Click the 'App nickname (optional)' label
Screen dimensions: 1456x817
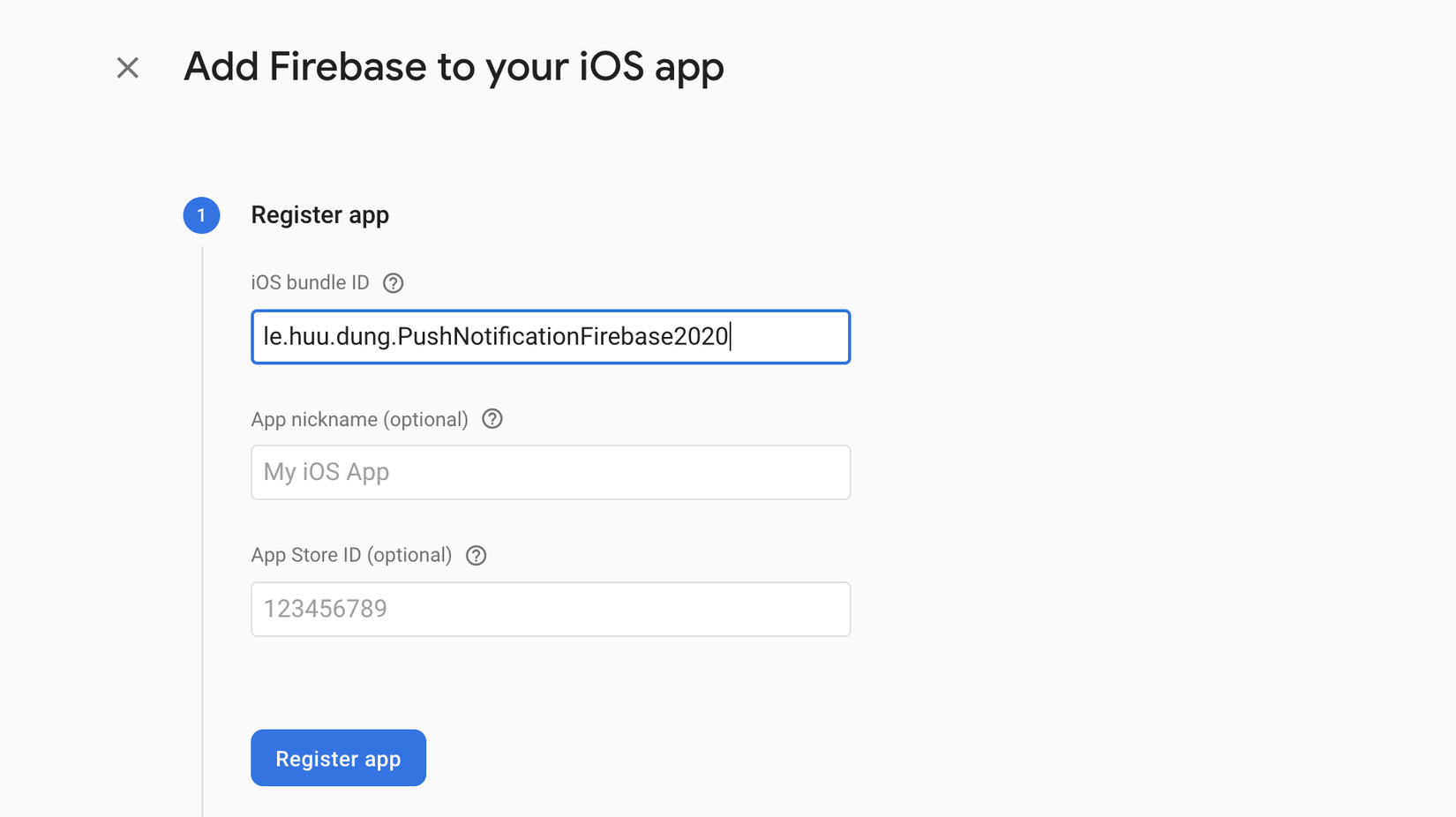359,420
